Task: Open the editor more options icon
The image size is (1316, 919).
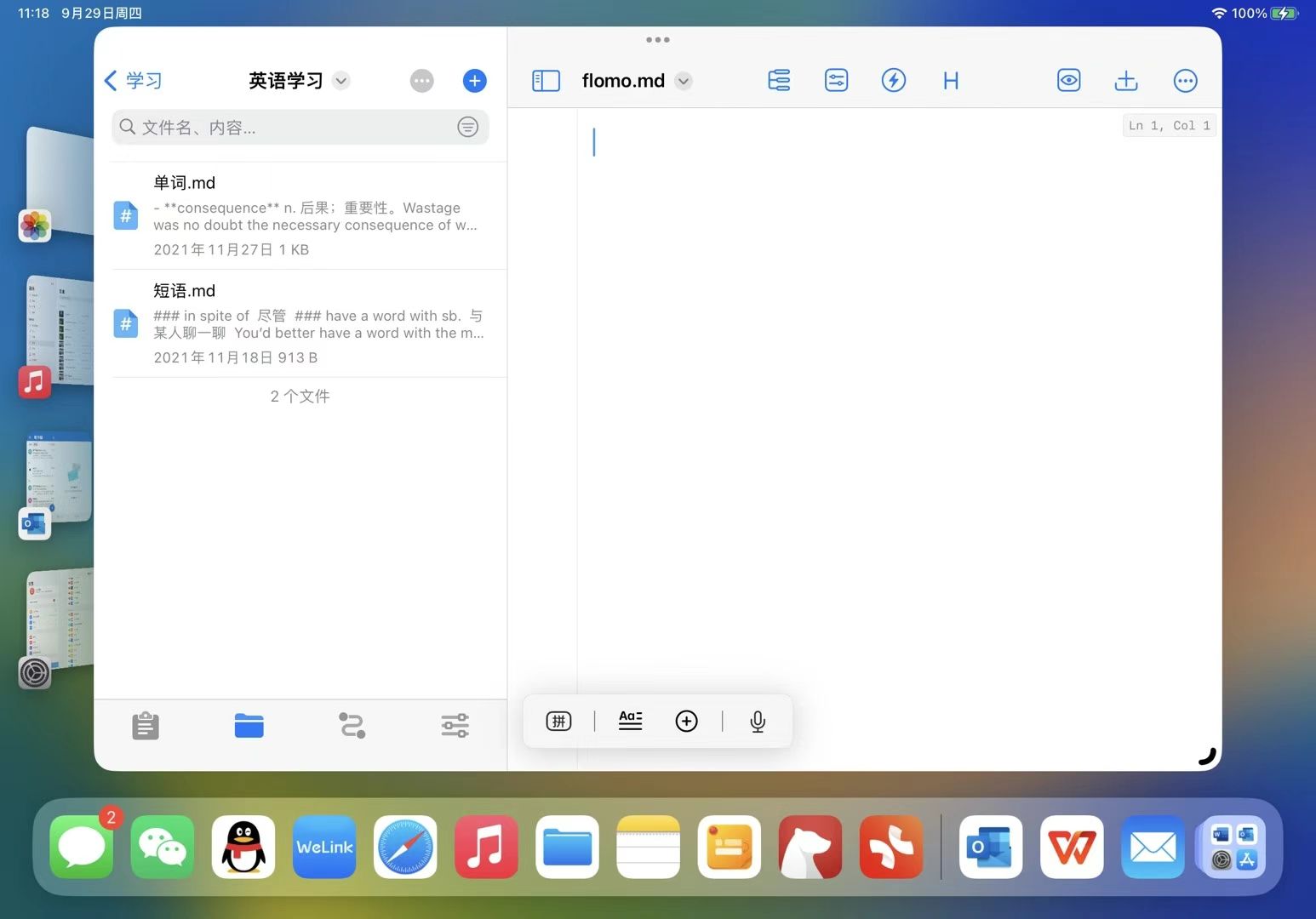Action: point(1185,81)
